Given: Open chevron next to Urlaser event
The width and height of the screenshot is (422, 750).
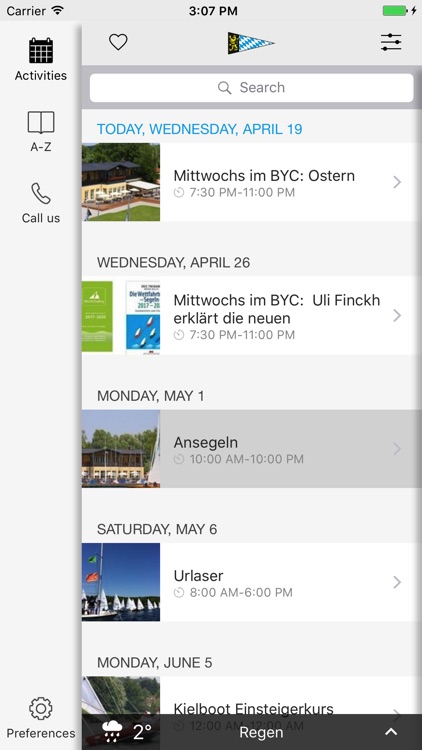Looking at the screenshot, I should point(397,582).
